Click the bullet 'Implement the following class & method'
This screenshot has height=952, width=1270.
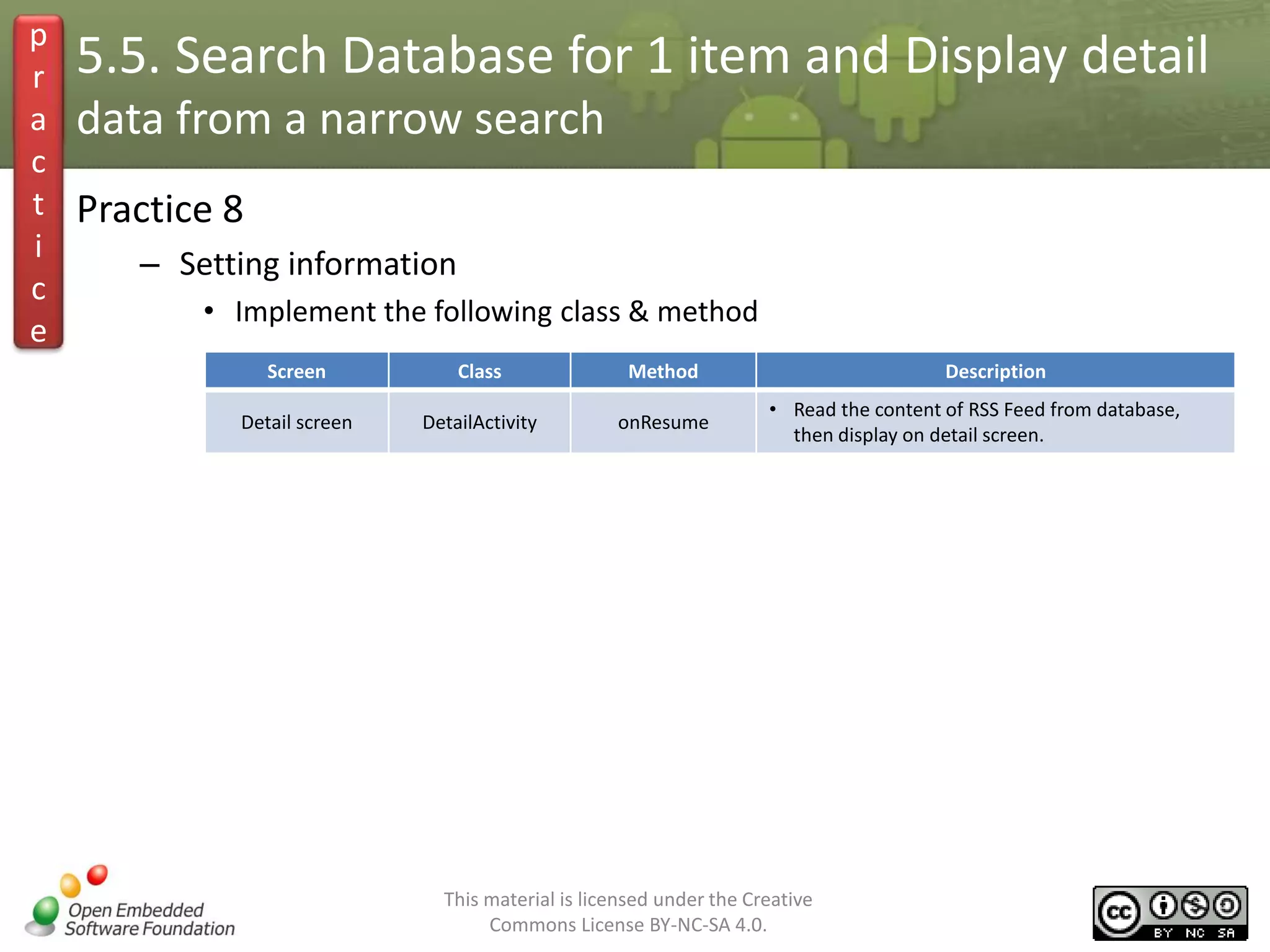pyautogui.click(x=496, y=311)
